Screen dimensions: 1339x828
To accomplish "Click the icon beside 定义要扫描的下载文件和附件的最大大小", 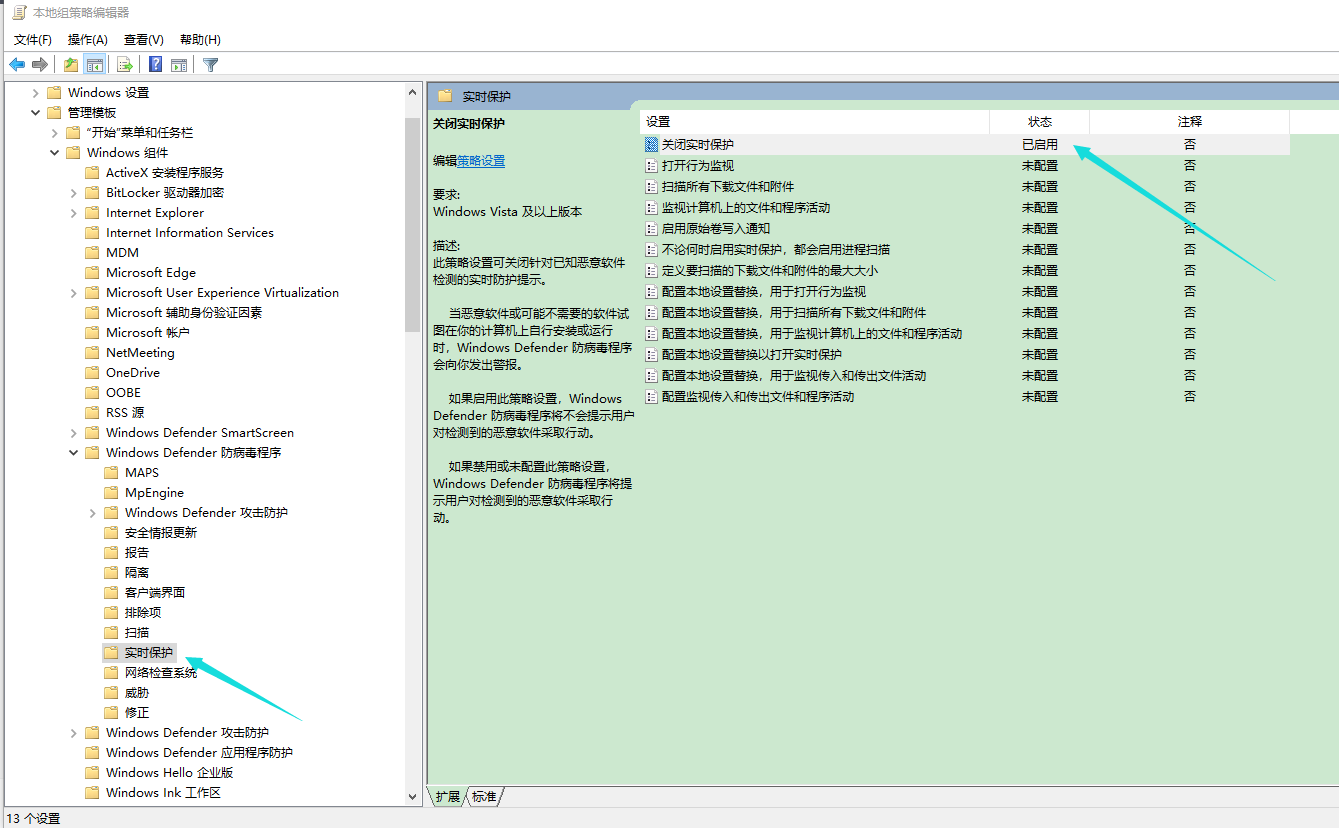I will (652, 271).
